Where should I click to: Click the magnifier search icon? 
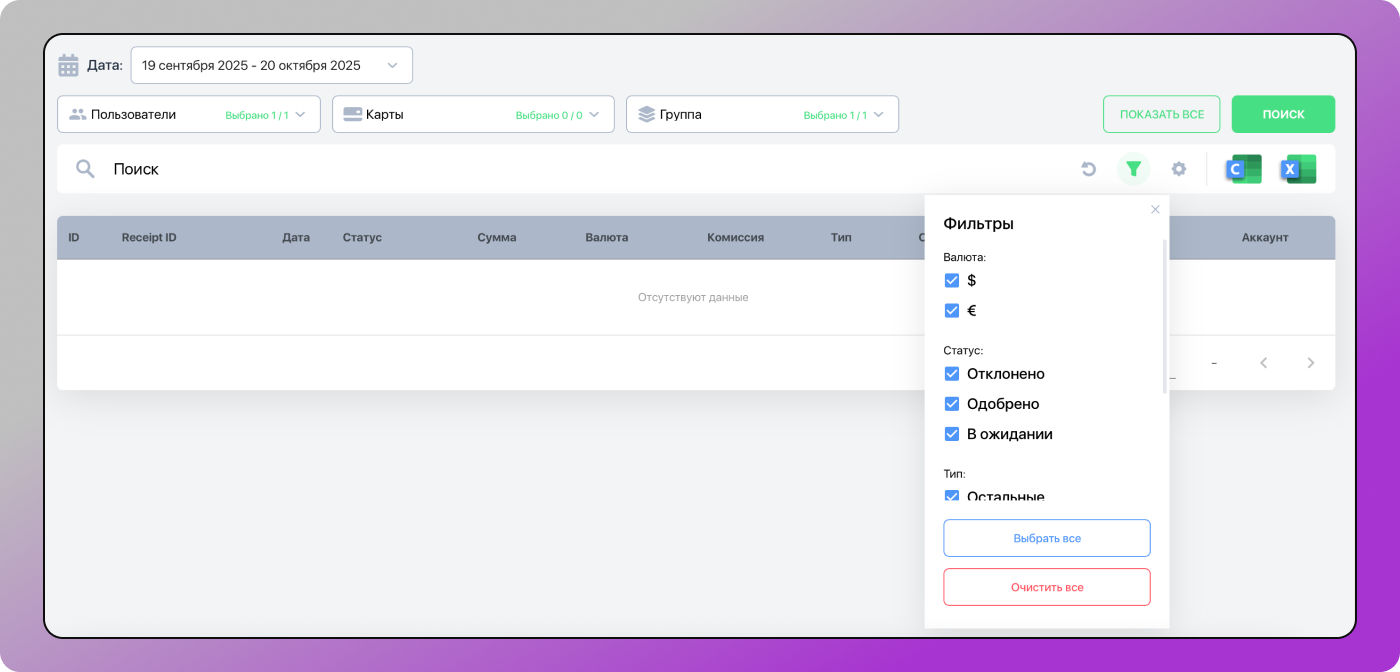click(x=85, y=169)
